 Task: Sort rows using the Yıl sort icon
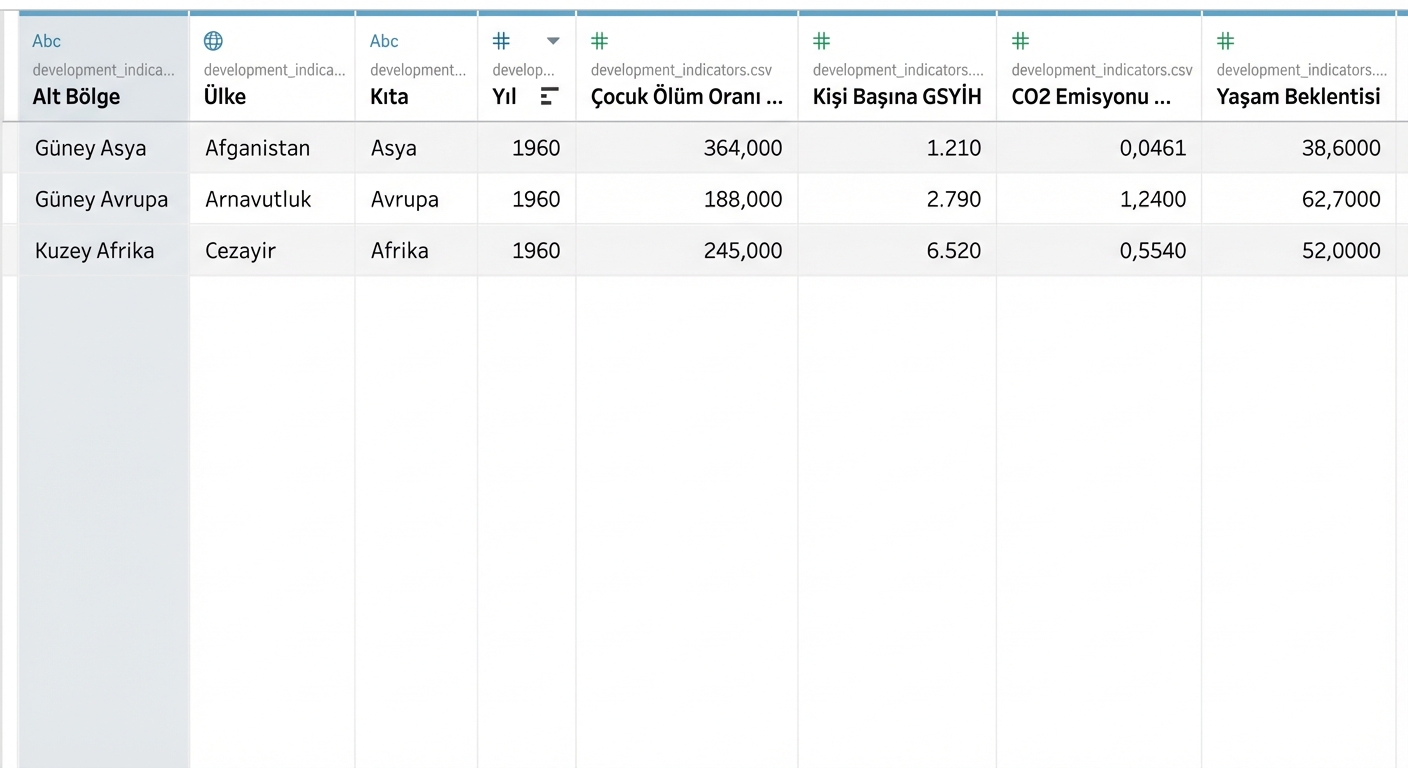click(x=549, y=97)
